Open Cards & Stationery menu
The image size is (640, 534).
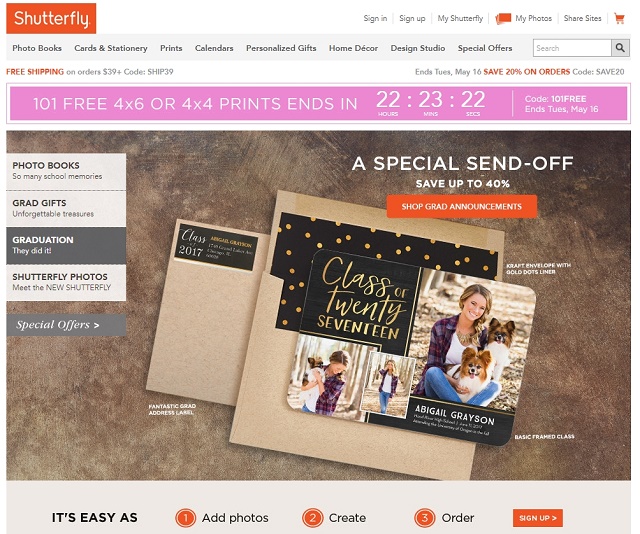coord(111,48)
